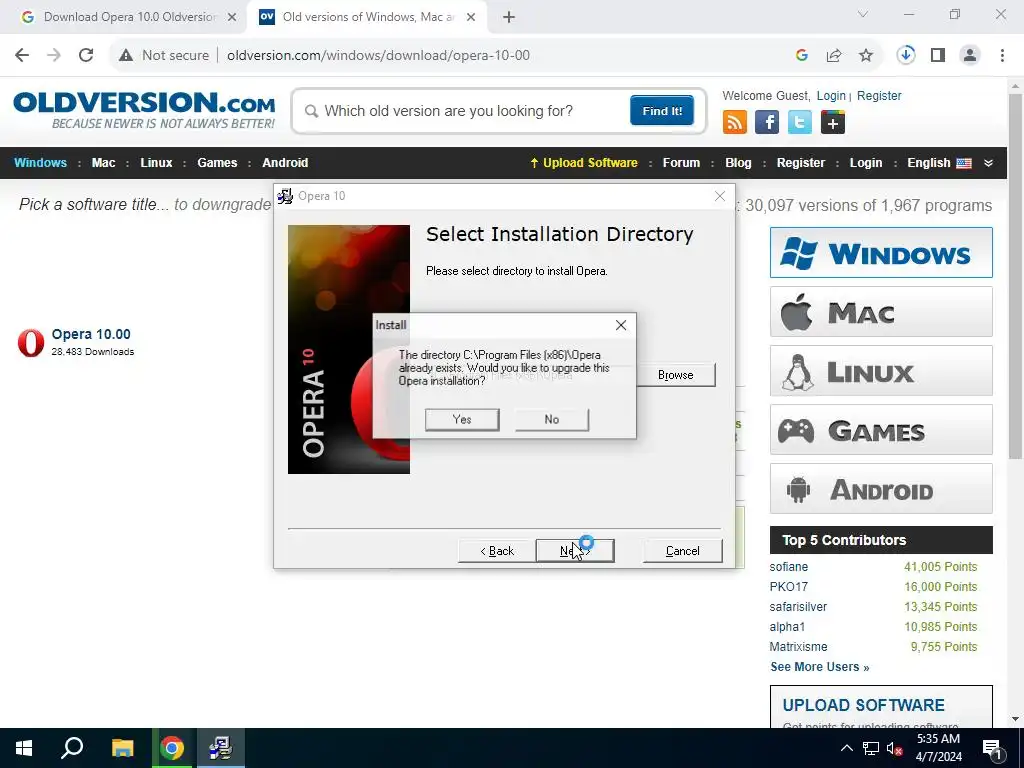This screenshot has height=768, width=1024.
Task: Open the Games category banner
Action: (x=881, y=430)
